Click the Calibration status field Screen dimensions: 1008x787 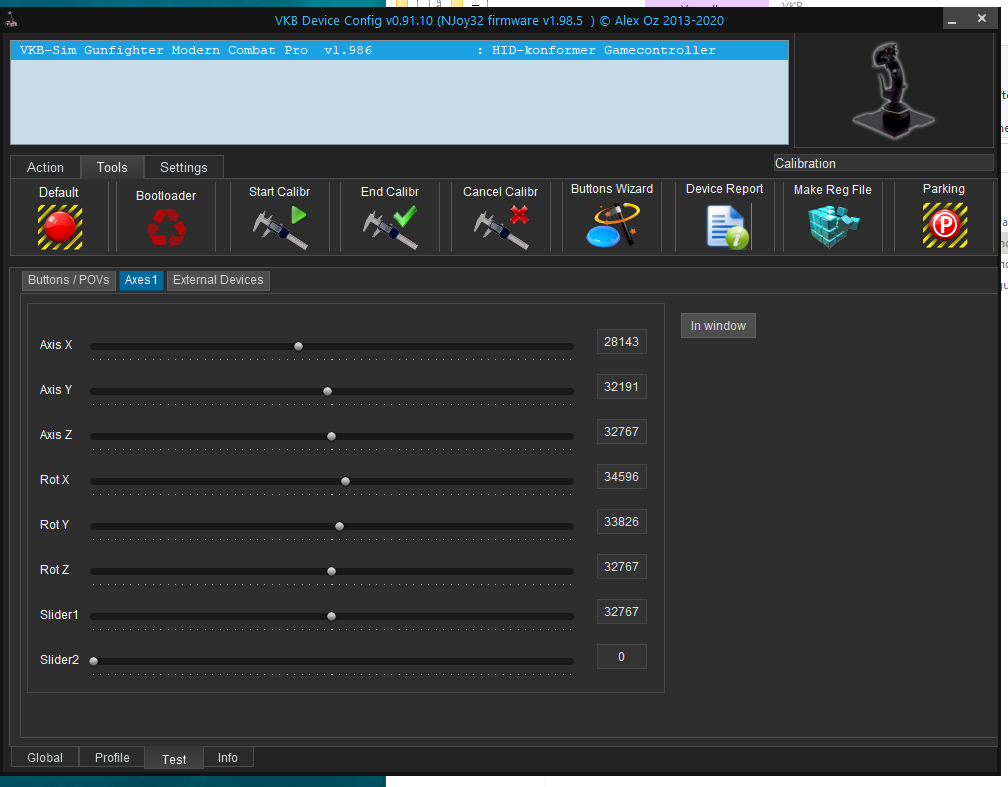[x=883, y=163]
